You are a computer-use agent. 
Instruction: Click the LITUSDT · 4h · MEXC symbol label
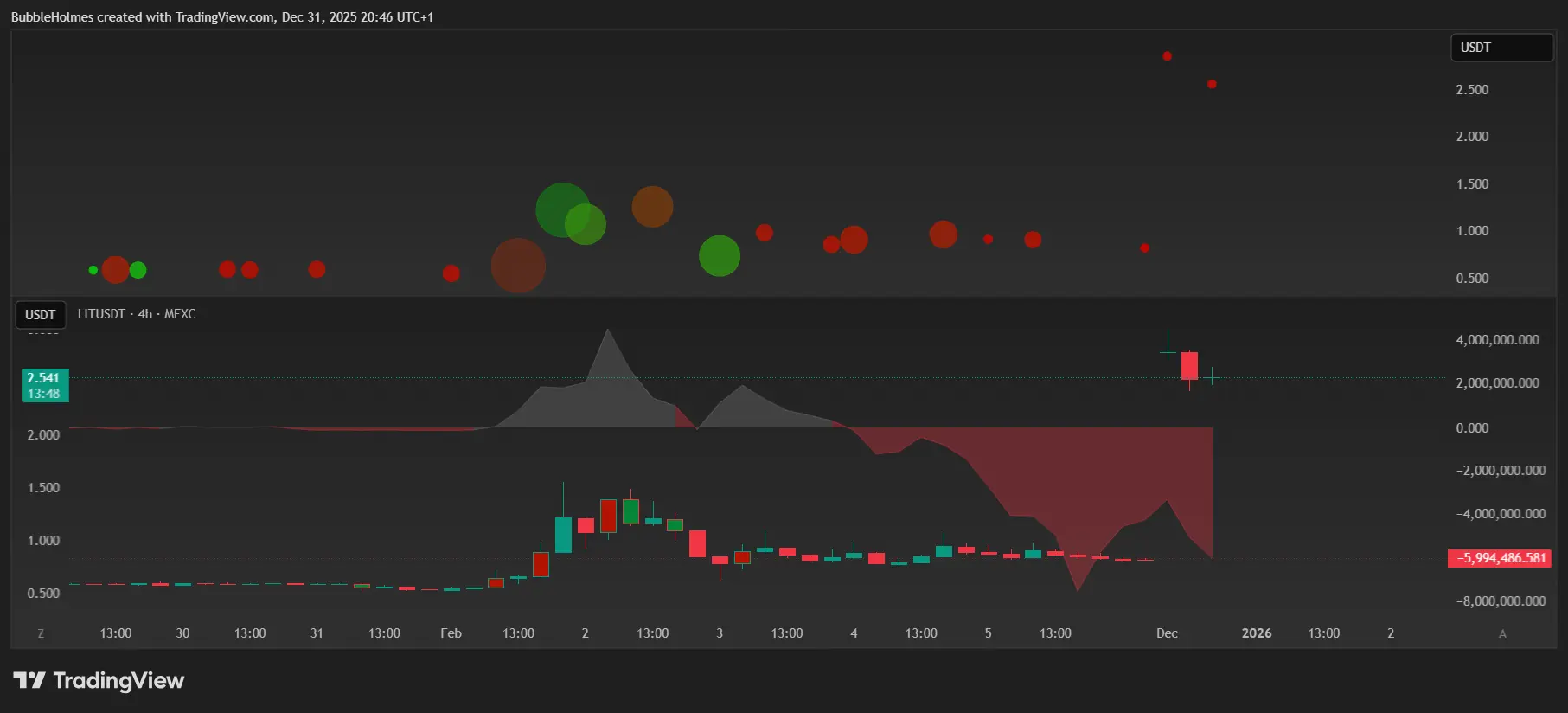(137, 314)
